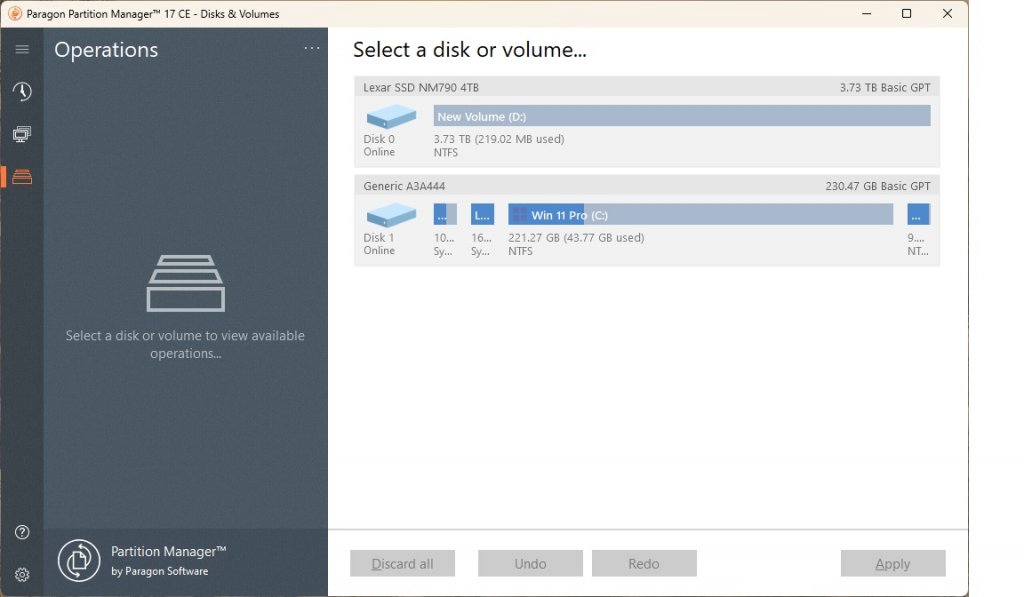Minimize the Paragon Partition Manager window
The width and height of the screenshot is (1024, 597).
pos(867,14)
